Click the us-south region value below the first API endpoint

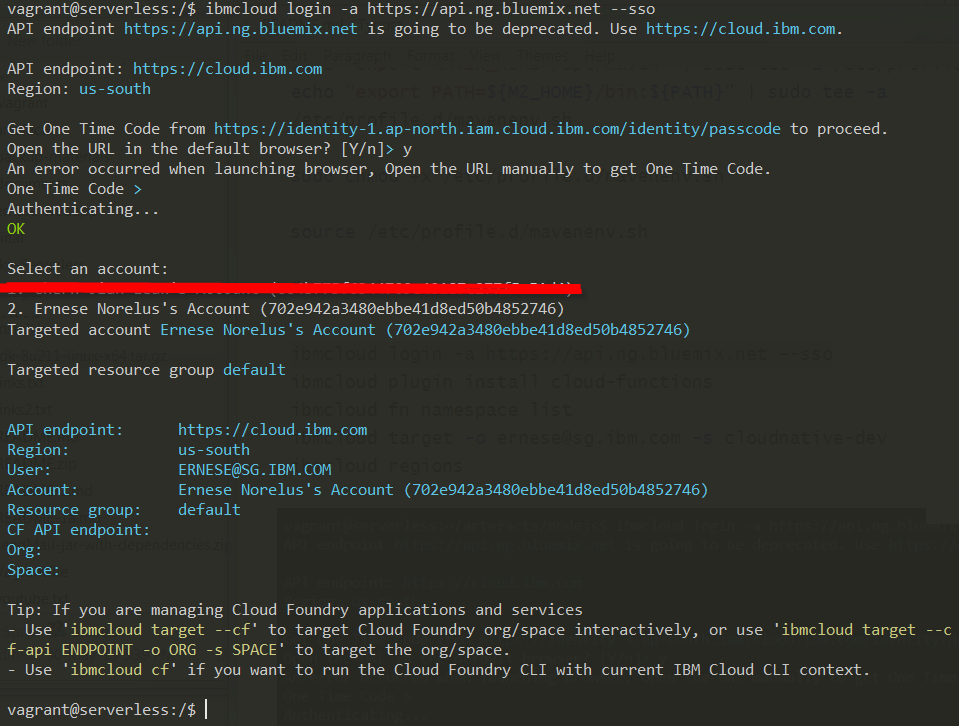(115, 89)
